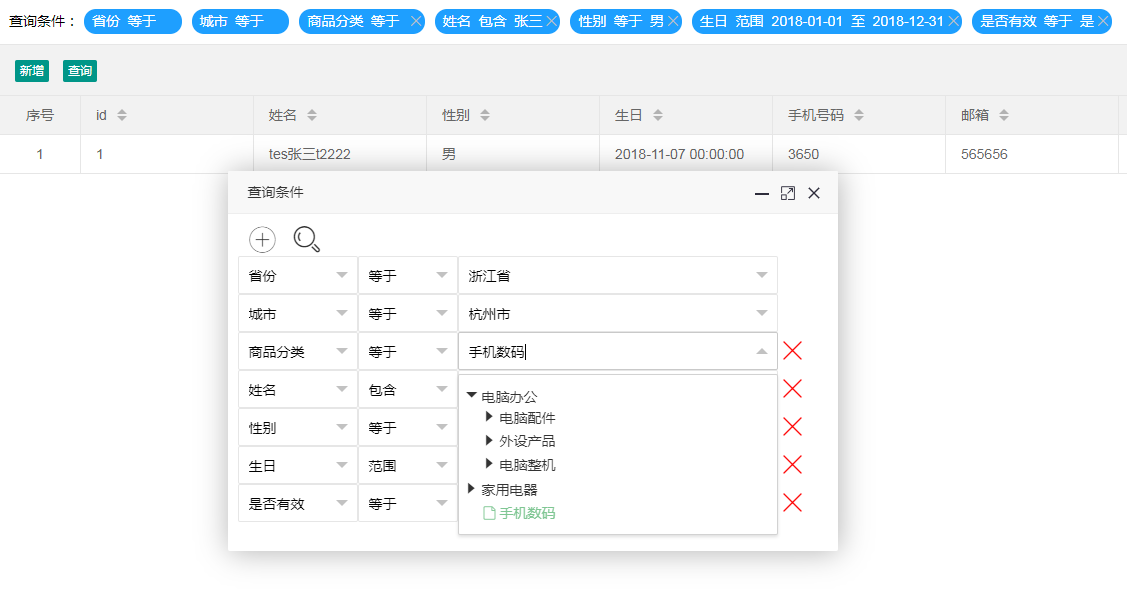
Task: Click the plus icon to add condition
Action: pos(262,239)
